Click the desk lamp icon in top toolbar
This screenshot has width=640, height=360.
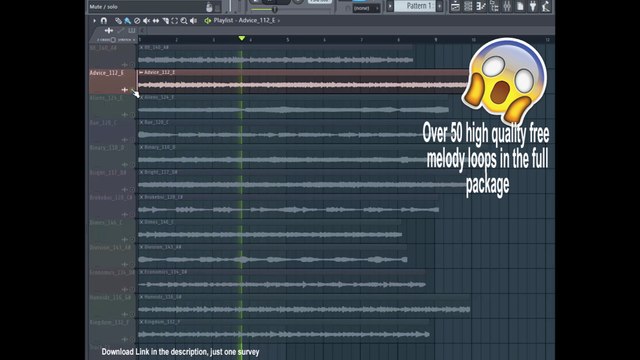[x=546, y=6]
